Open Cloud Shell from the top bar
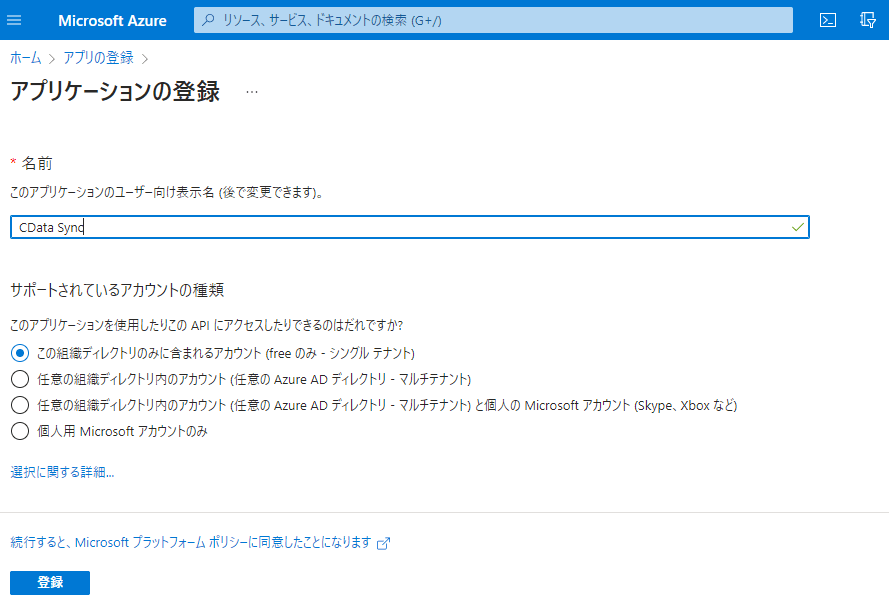This screenshot has width=889, height=598. (828, 20)
